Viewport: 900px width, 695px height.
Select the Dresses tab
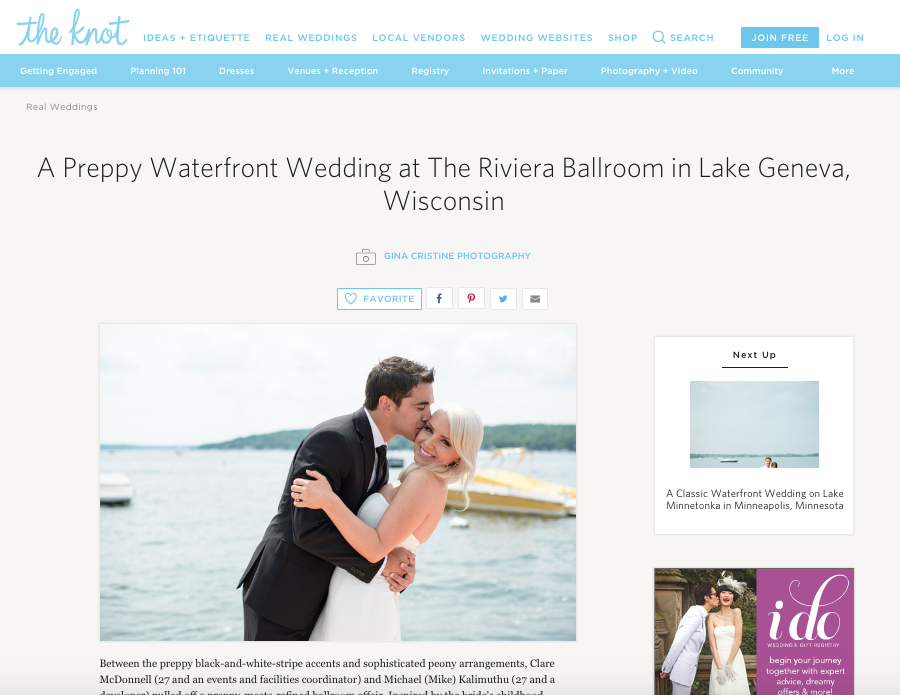[236, 71]
